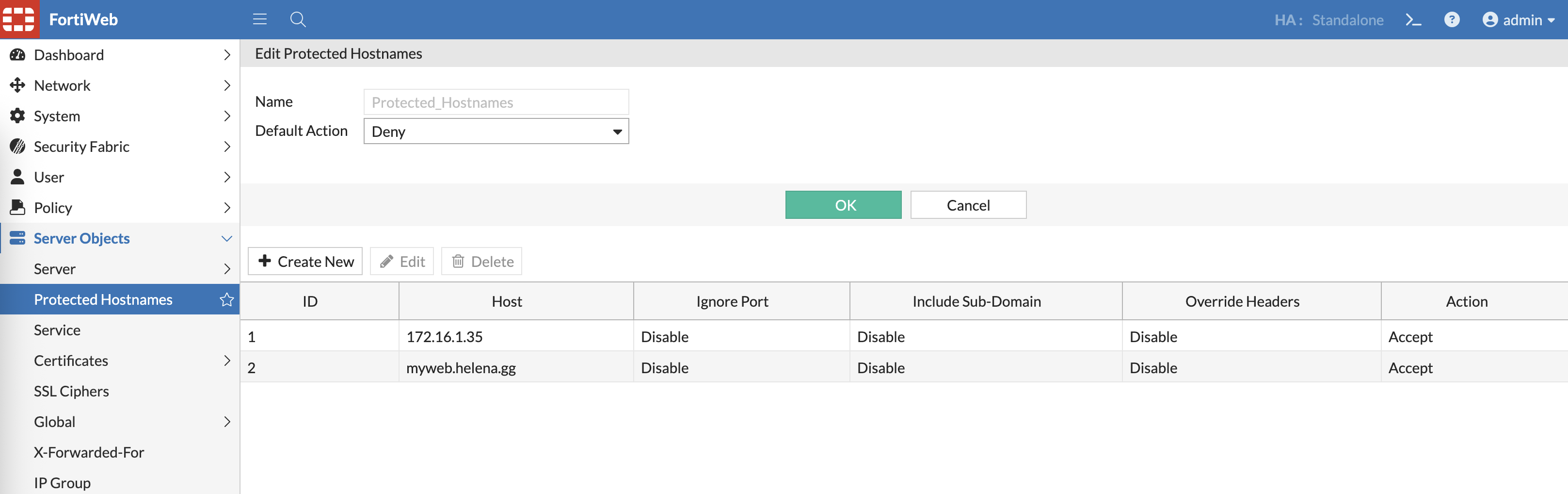Expand the Certificates submenu
The height and width of the screenshot is (494, 1568).
click(x=226, y=361)
